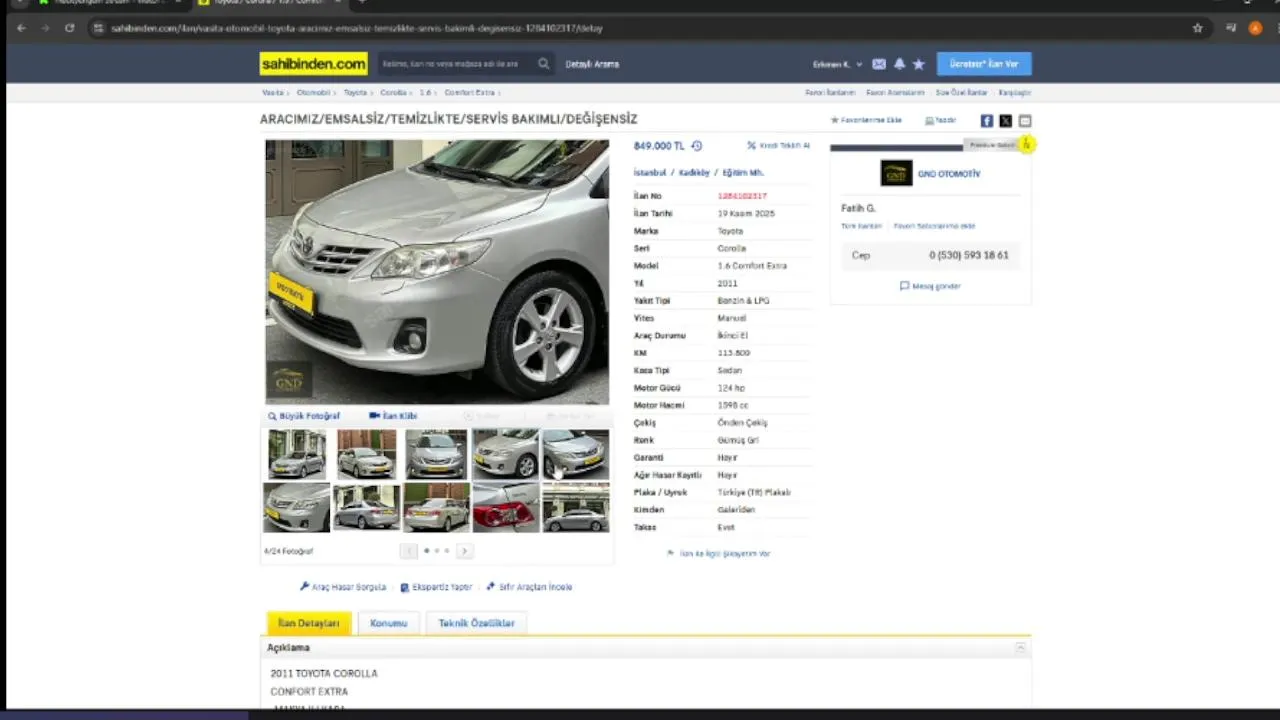Image resolution: width=1280 pixels, height=720 pixels.
Task: Click İlan ile ilgili şikayetim var link
Action: pos(718,553)
